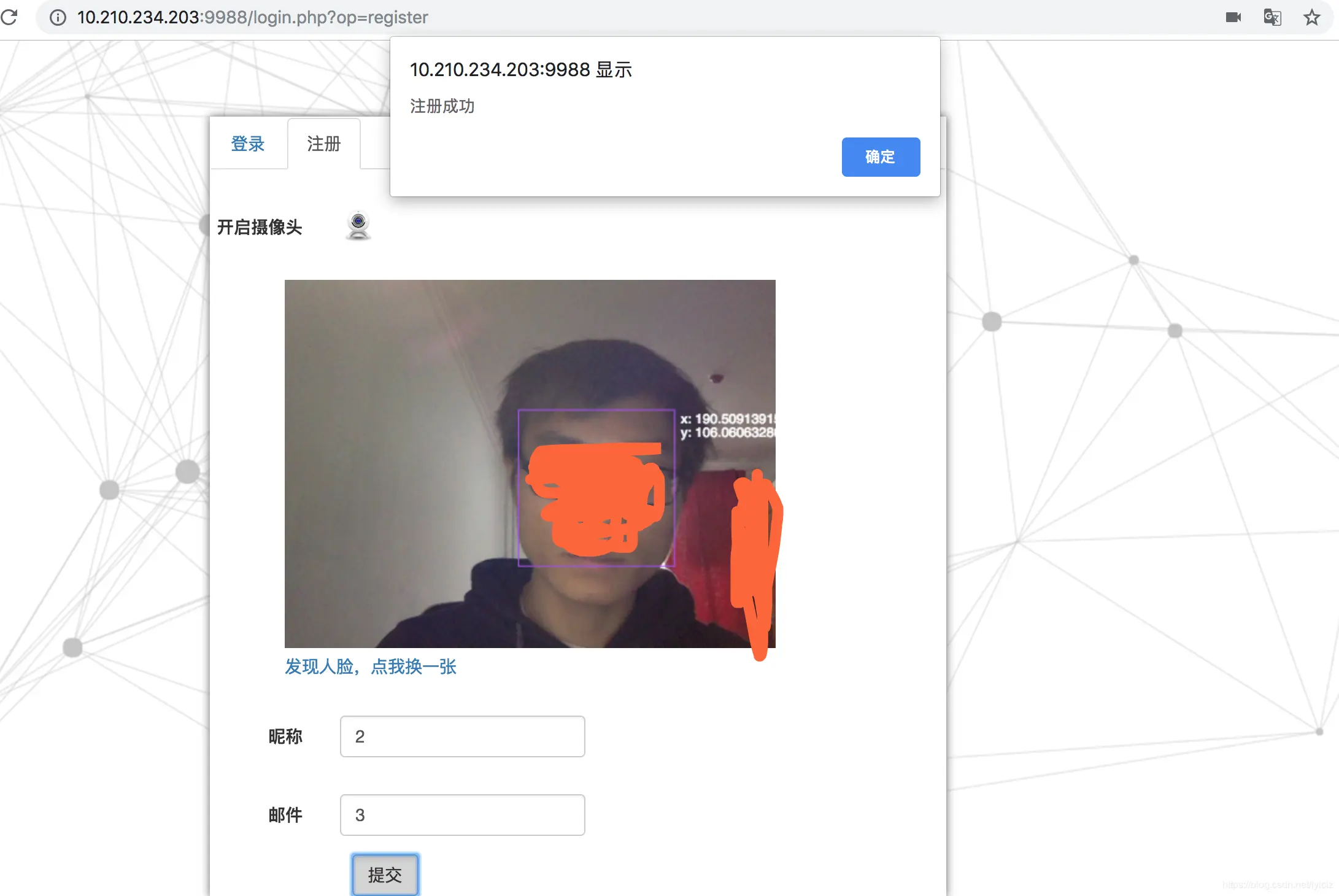1339x896 pixels.
Task: Open camera permission settings from the address bar
Action: click(1233, 17)
